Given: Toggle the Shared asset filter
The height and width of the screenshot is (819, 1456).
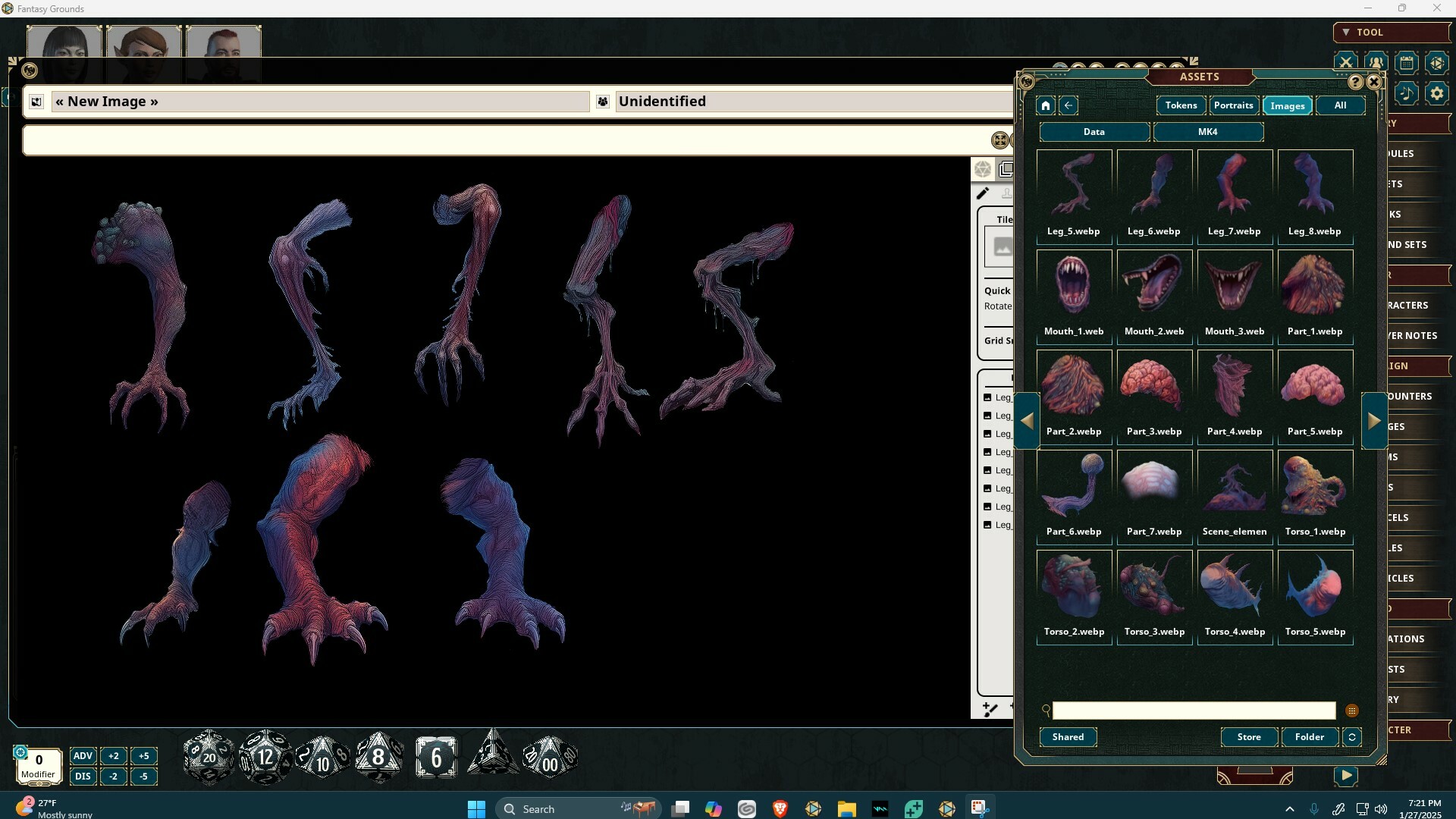Looking at the screenshot, I should pos(1068,736).
